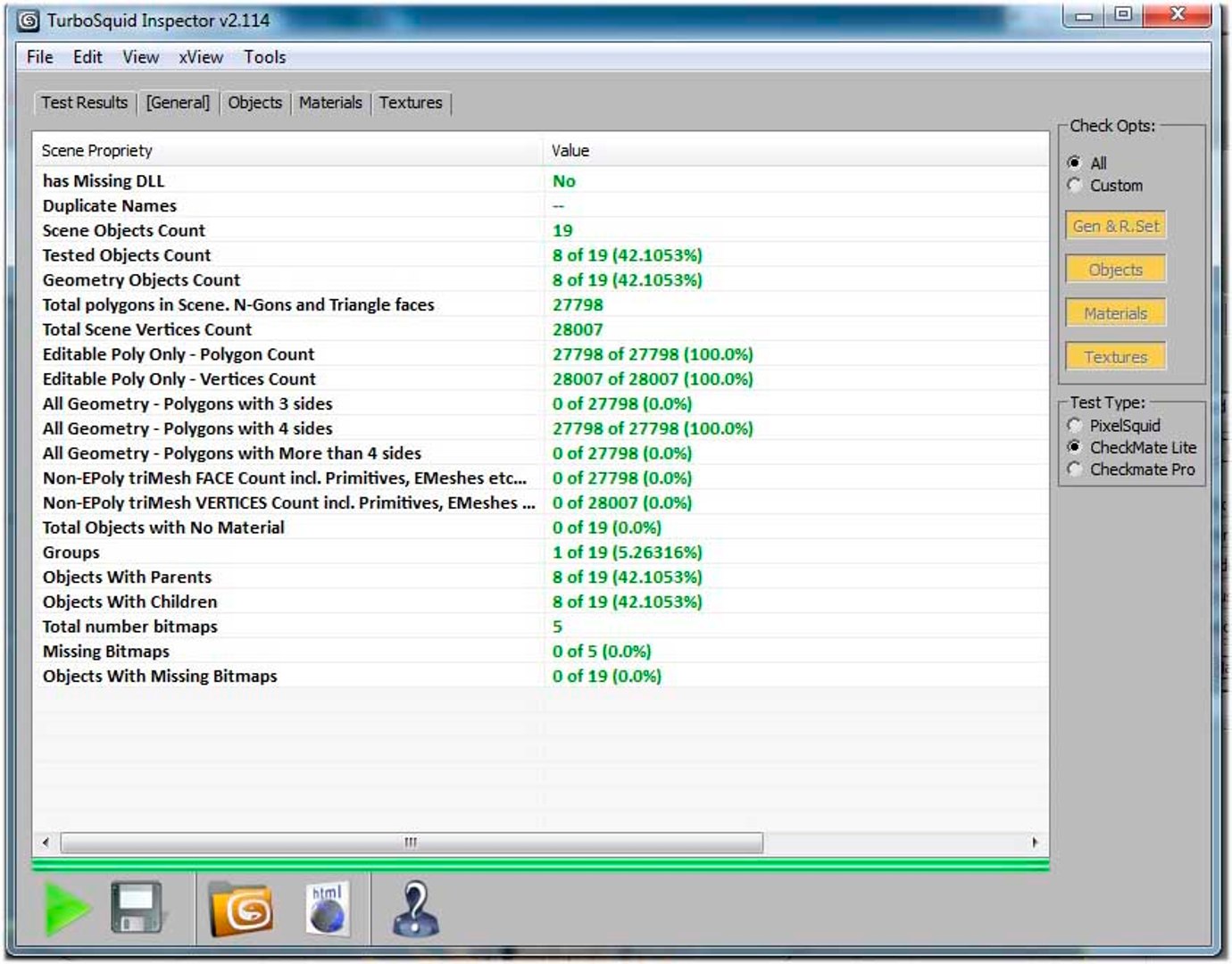Open the File menu
The height and width of the screenshot is (964, 1232).
tap(40, 57)
